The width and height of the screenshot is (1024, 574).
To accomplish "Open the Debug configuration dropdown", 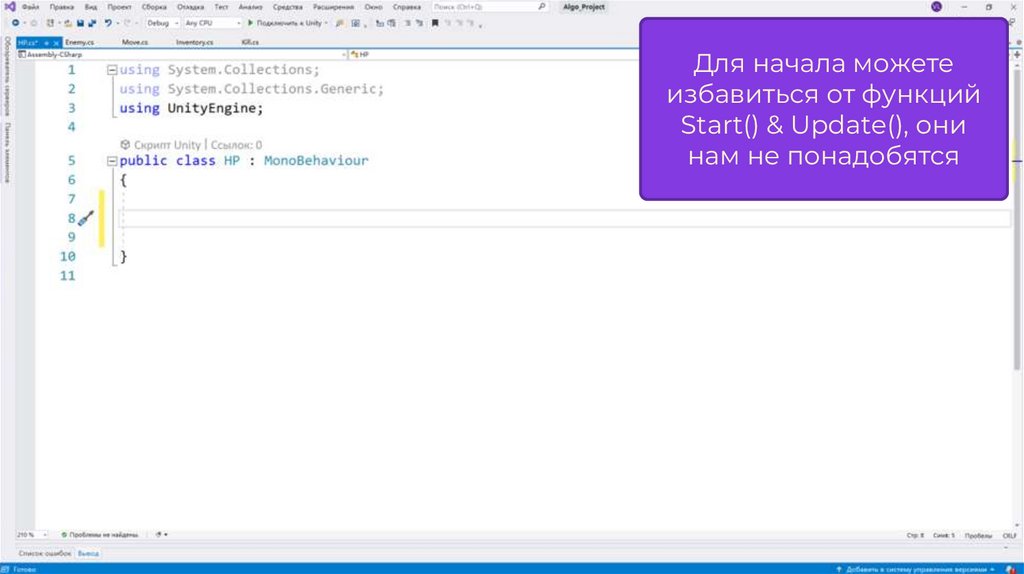I will pyautogui.click(x=162, y=23).
